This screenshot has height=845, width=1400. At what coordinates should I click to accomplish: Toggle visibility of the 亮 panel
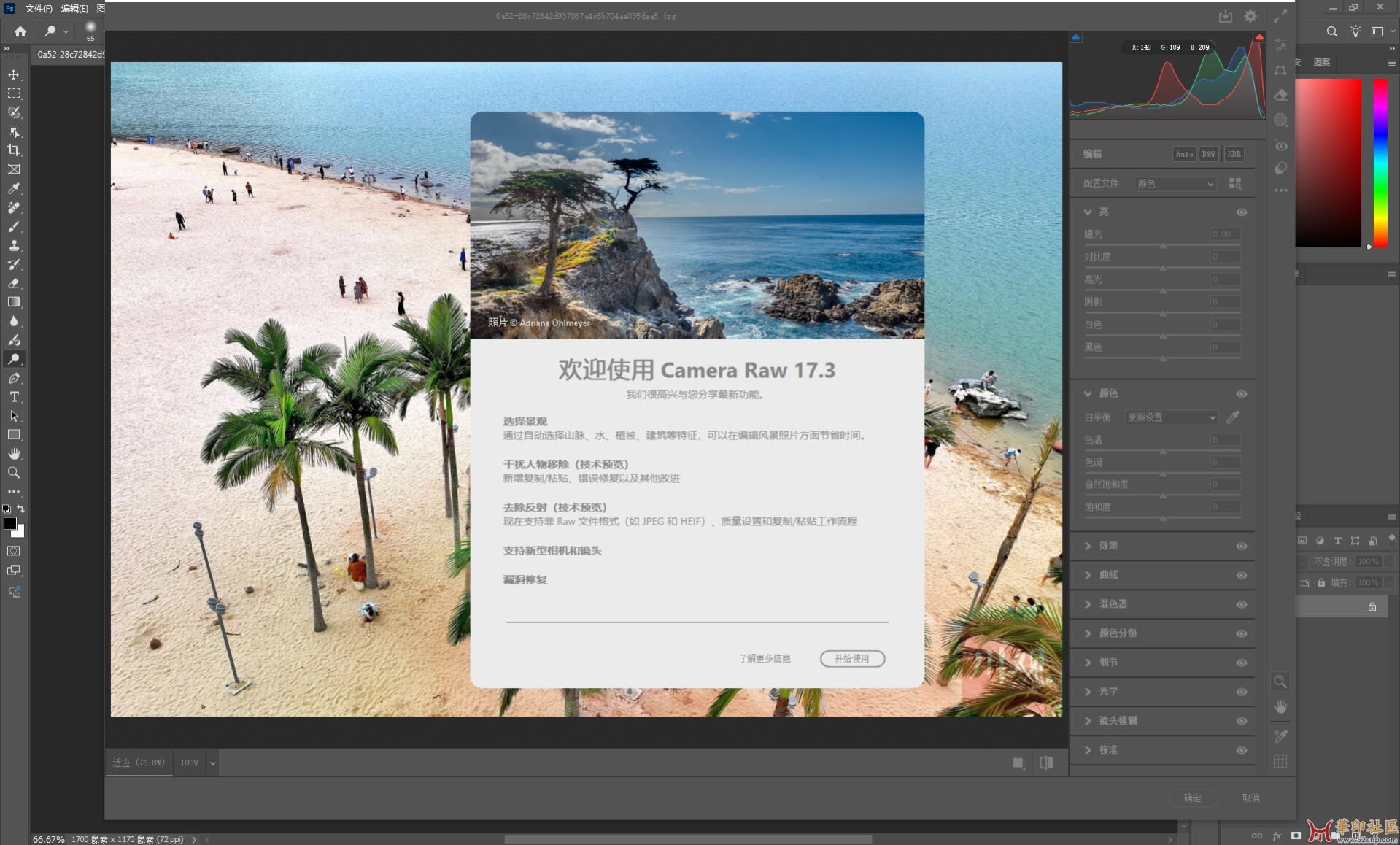point(1242,212)
